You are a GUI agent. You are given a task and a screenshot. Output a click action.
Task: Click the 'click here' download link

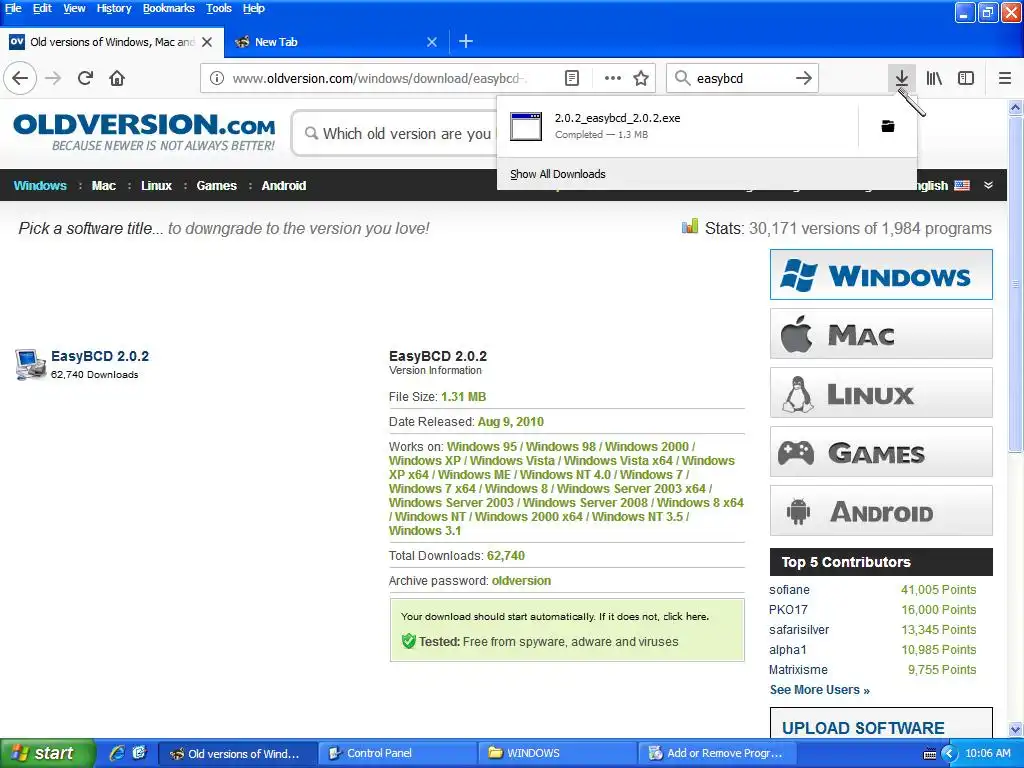(685, 616)
